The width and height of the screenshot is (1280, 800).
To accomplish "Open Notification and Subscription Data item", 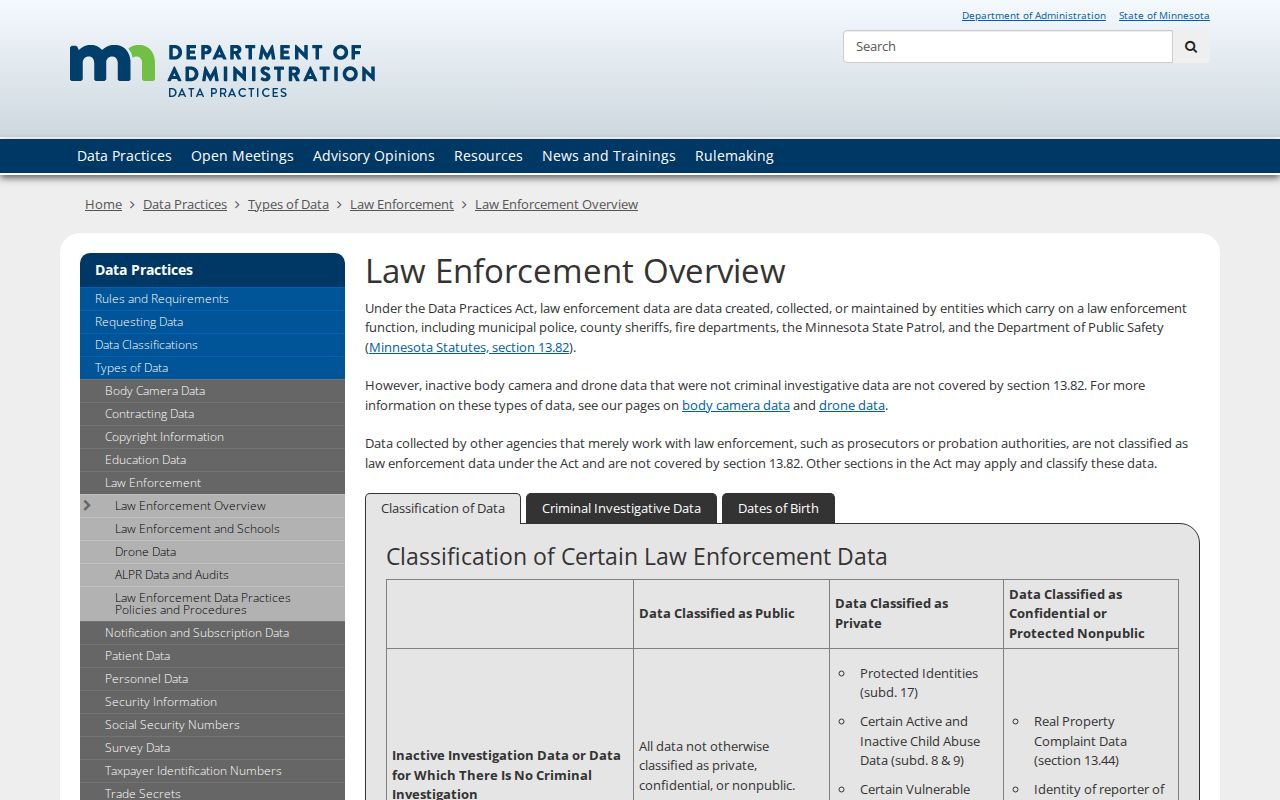I will pyautogui.click(x=212, y=633).
